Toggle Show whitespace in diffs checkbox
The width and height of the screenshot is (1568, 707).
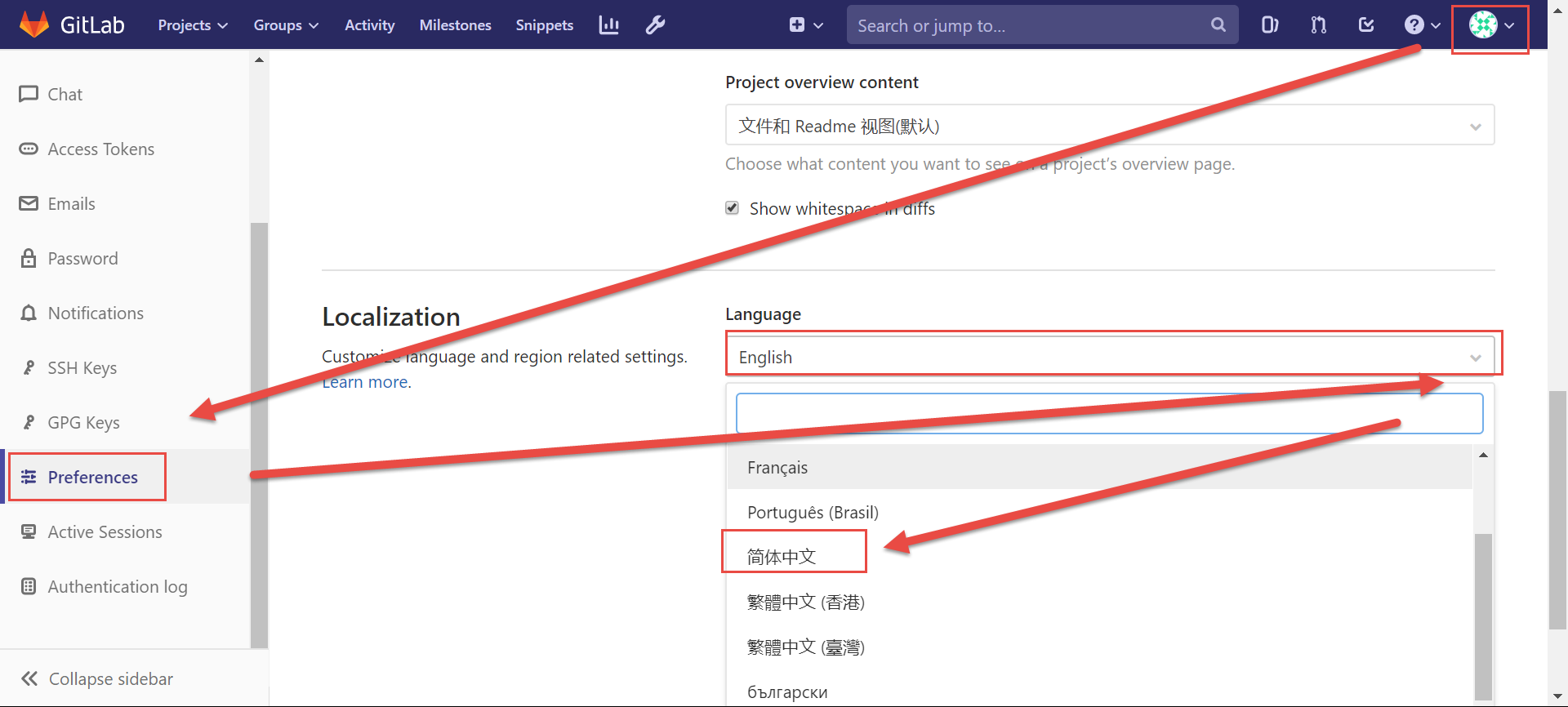(x=733, y=208)
